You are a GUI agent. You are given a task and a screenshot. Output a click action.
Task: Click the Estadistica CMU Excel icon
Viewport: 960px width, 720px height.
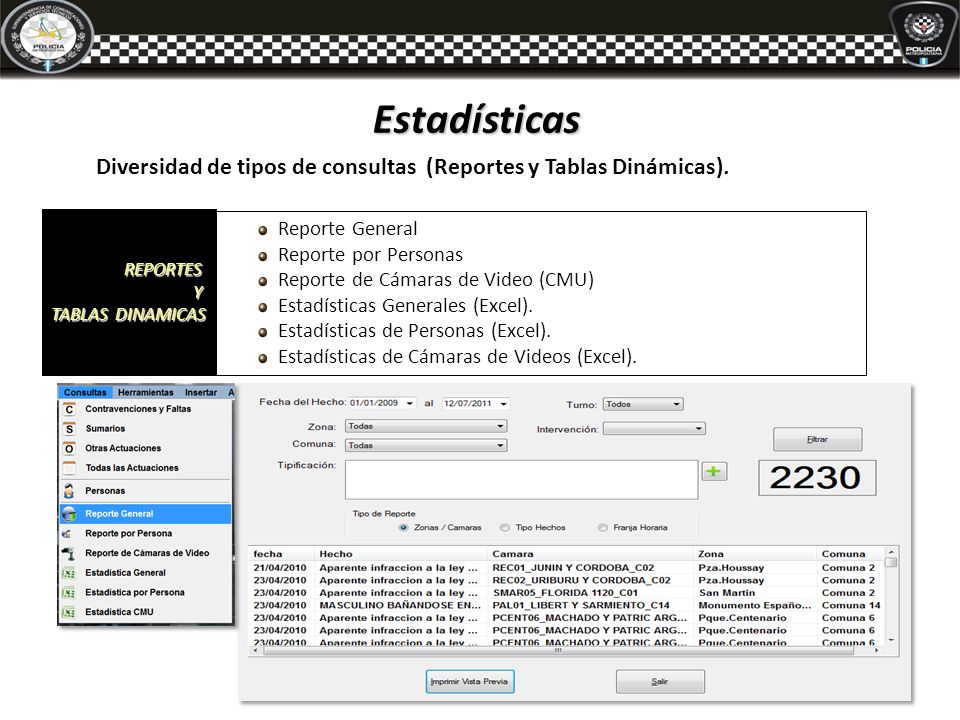pos(69,612)
